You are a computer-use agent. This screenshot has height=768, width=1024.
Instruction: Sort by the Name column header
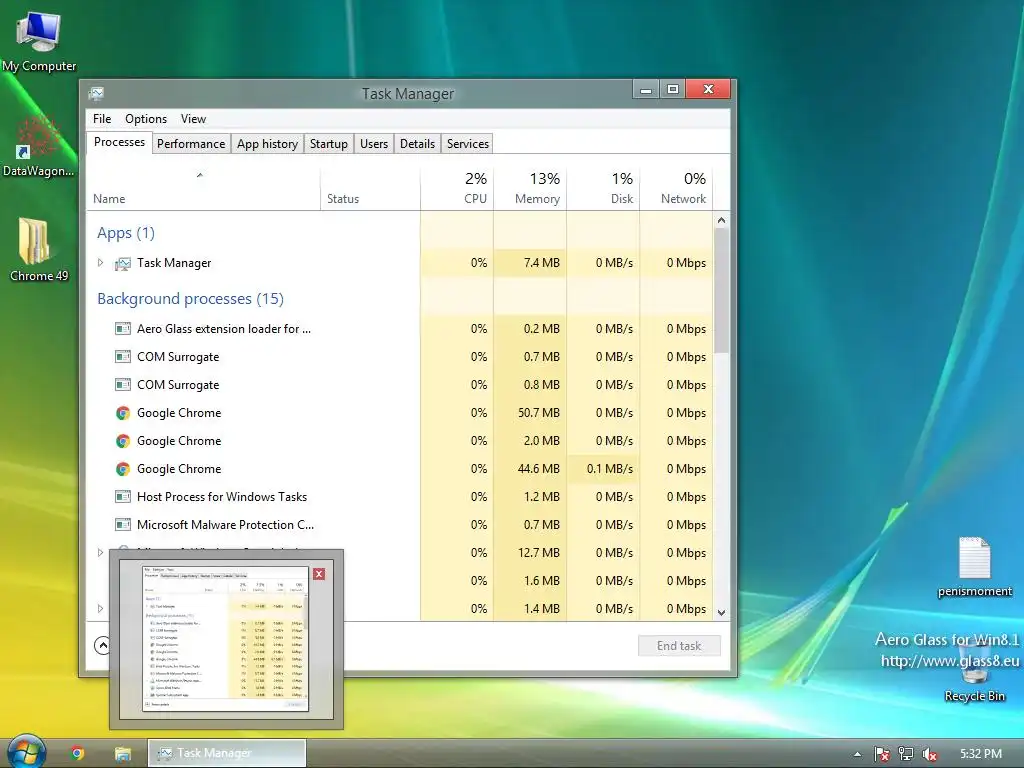click(x=203, y=189)
